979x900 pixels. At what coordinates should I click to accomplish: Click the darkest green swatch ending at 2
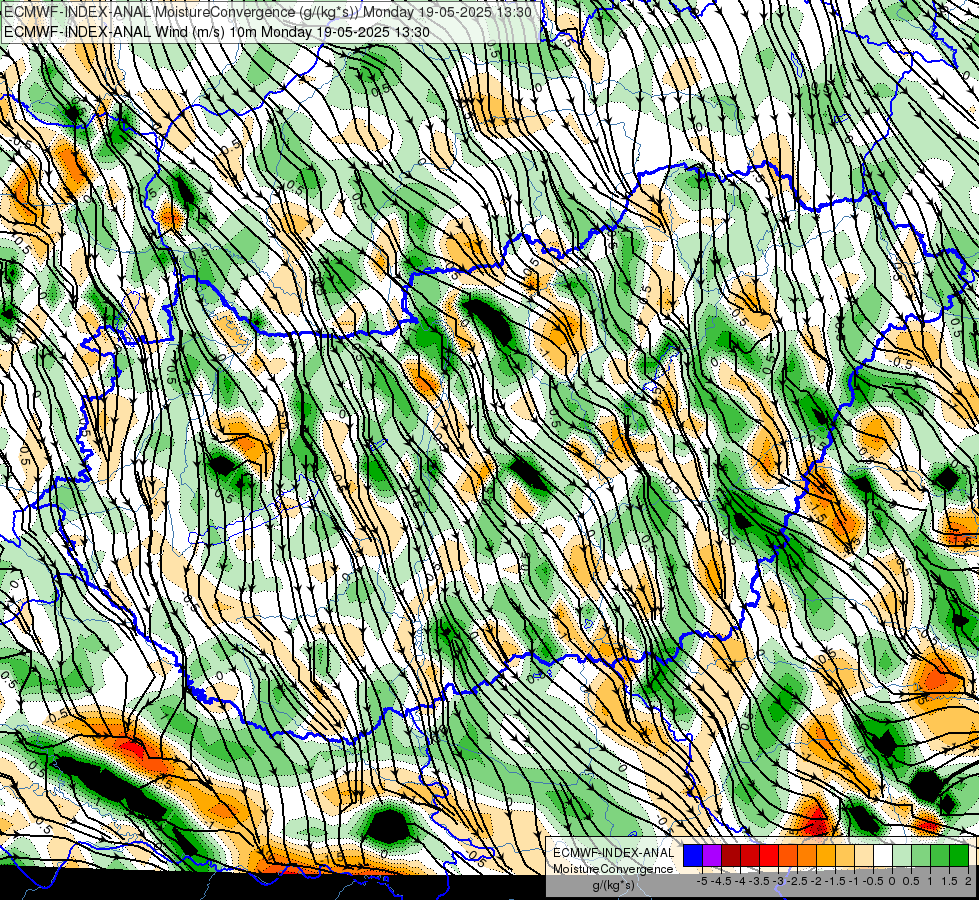point(959,856)
